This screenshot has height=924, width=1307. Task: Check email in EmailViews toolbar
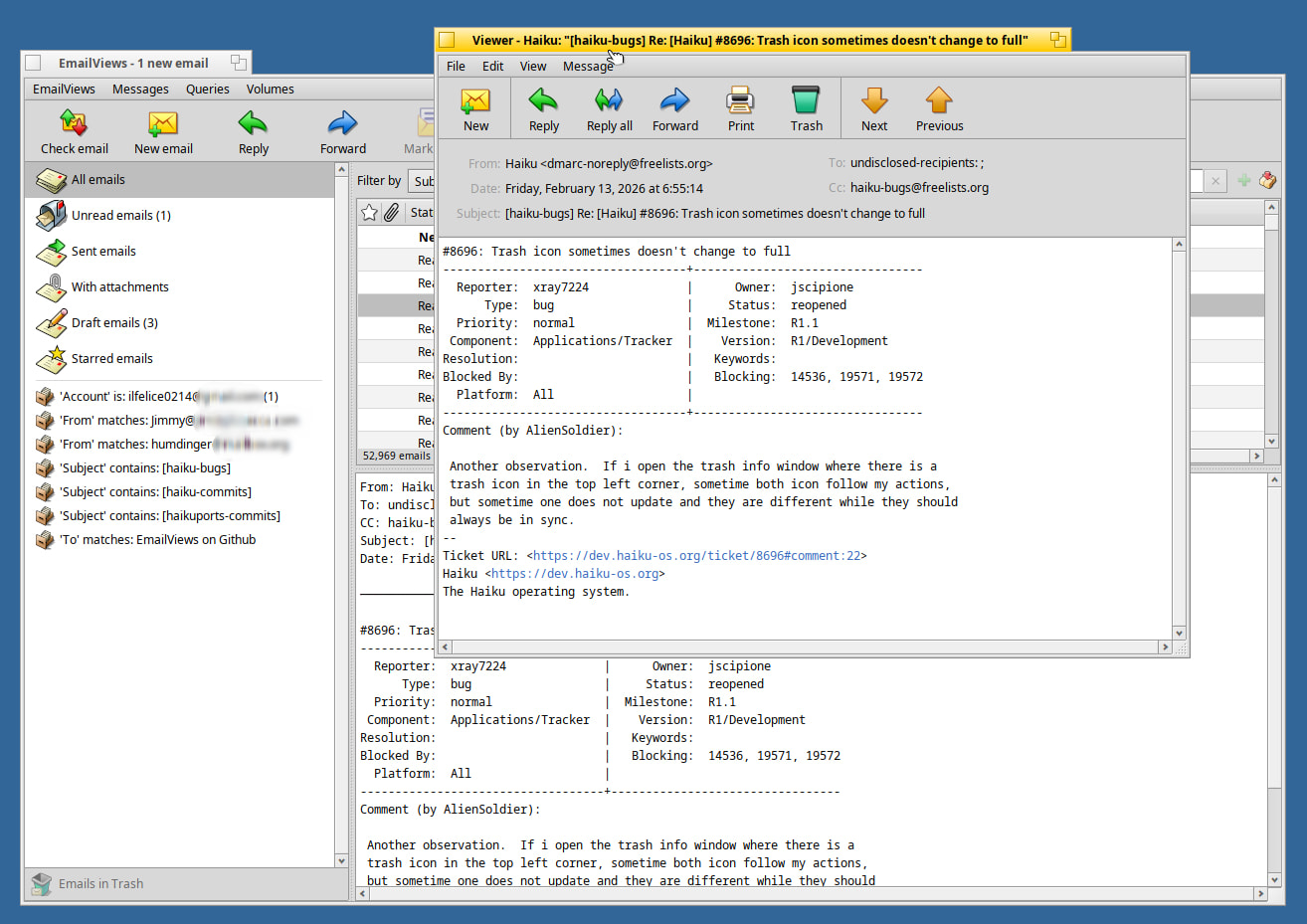pyautogui.click(x=75, y=132)
